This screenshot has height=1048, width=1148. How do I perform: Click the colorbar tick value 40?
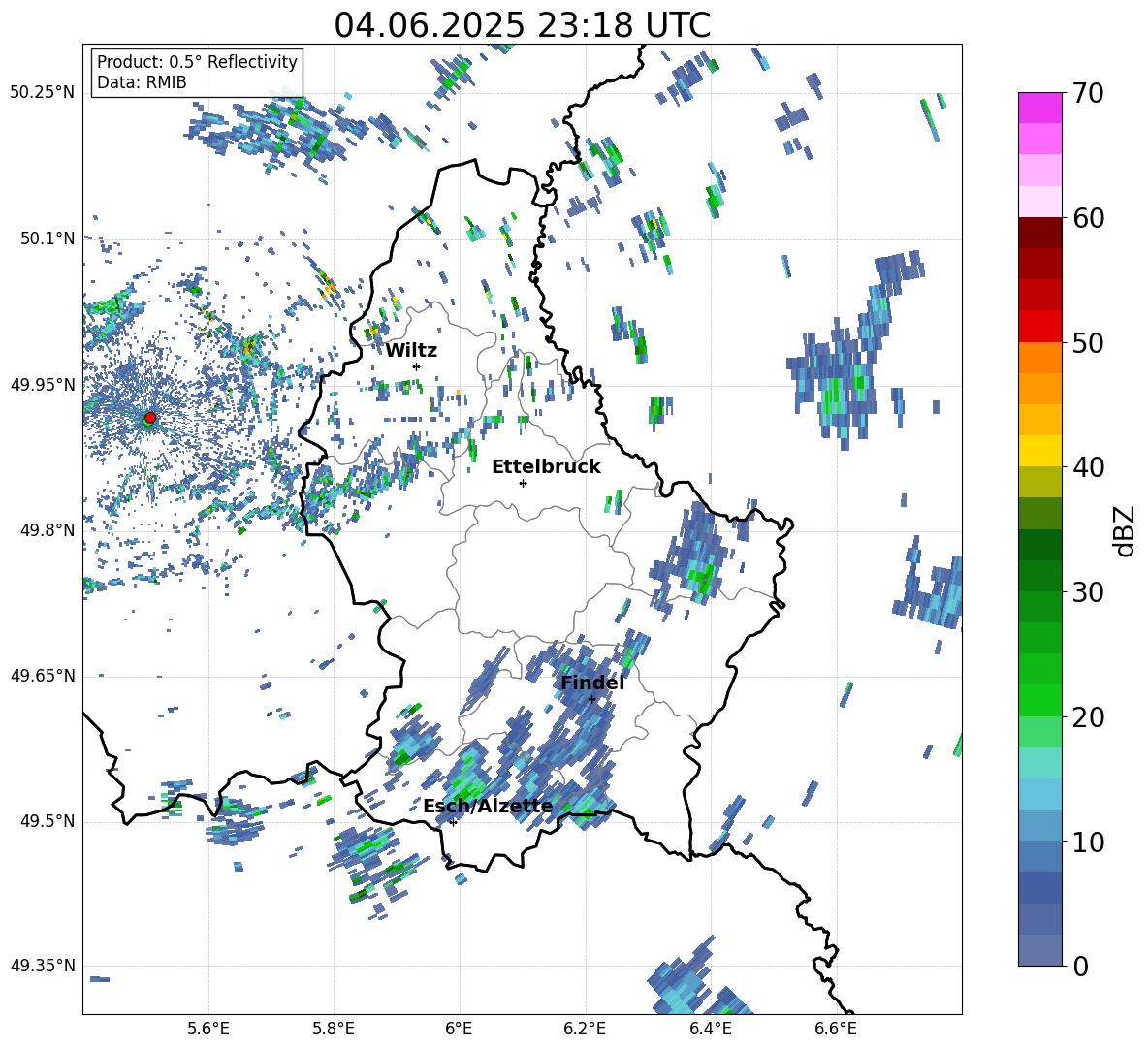click(x=1088, y=467)
